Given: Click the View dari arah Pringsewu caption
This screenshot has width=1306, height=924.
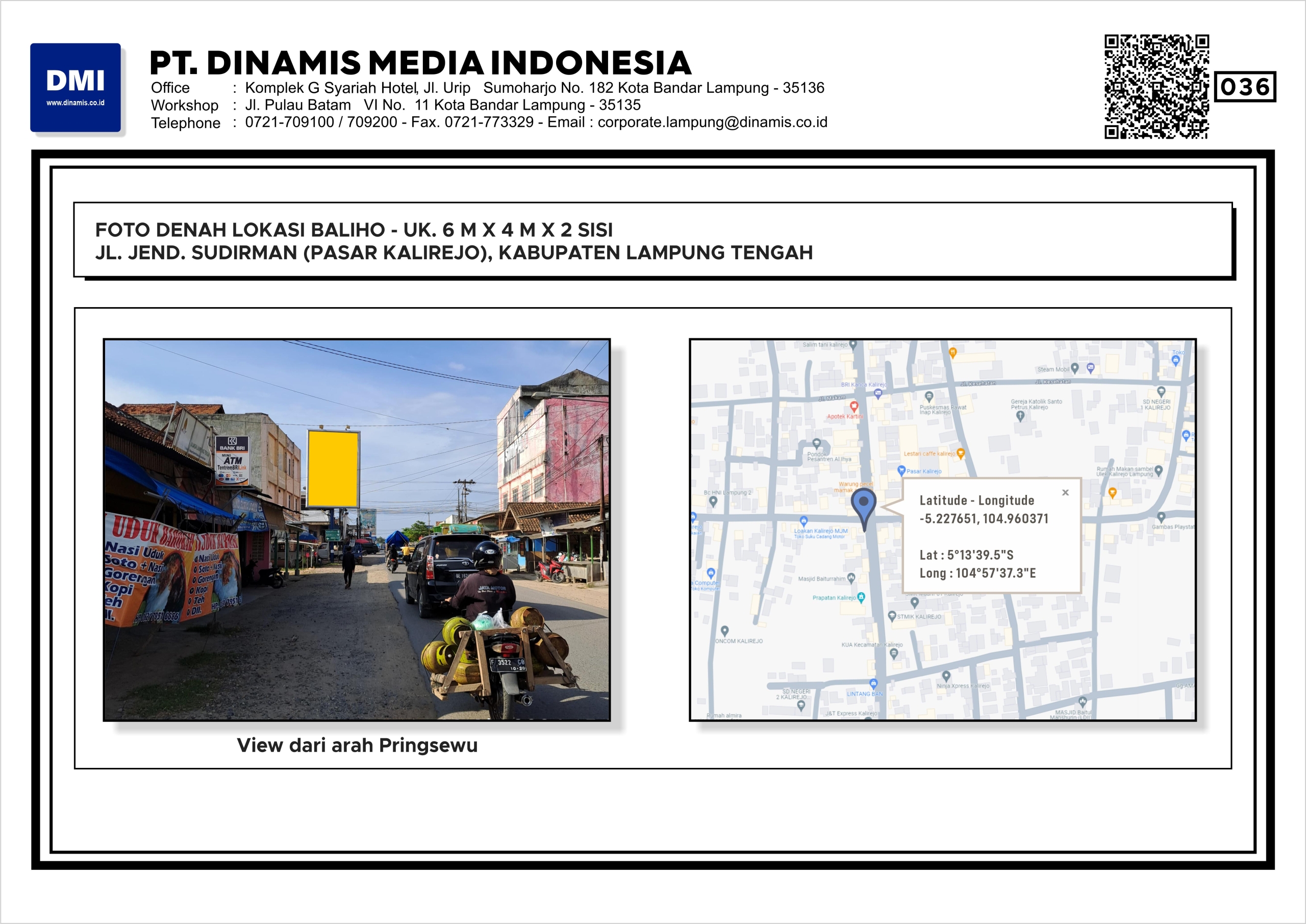Looking at the screenshot, I should tap(357, 745).
